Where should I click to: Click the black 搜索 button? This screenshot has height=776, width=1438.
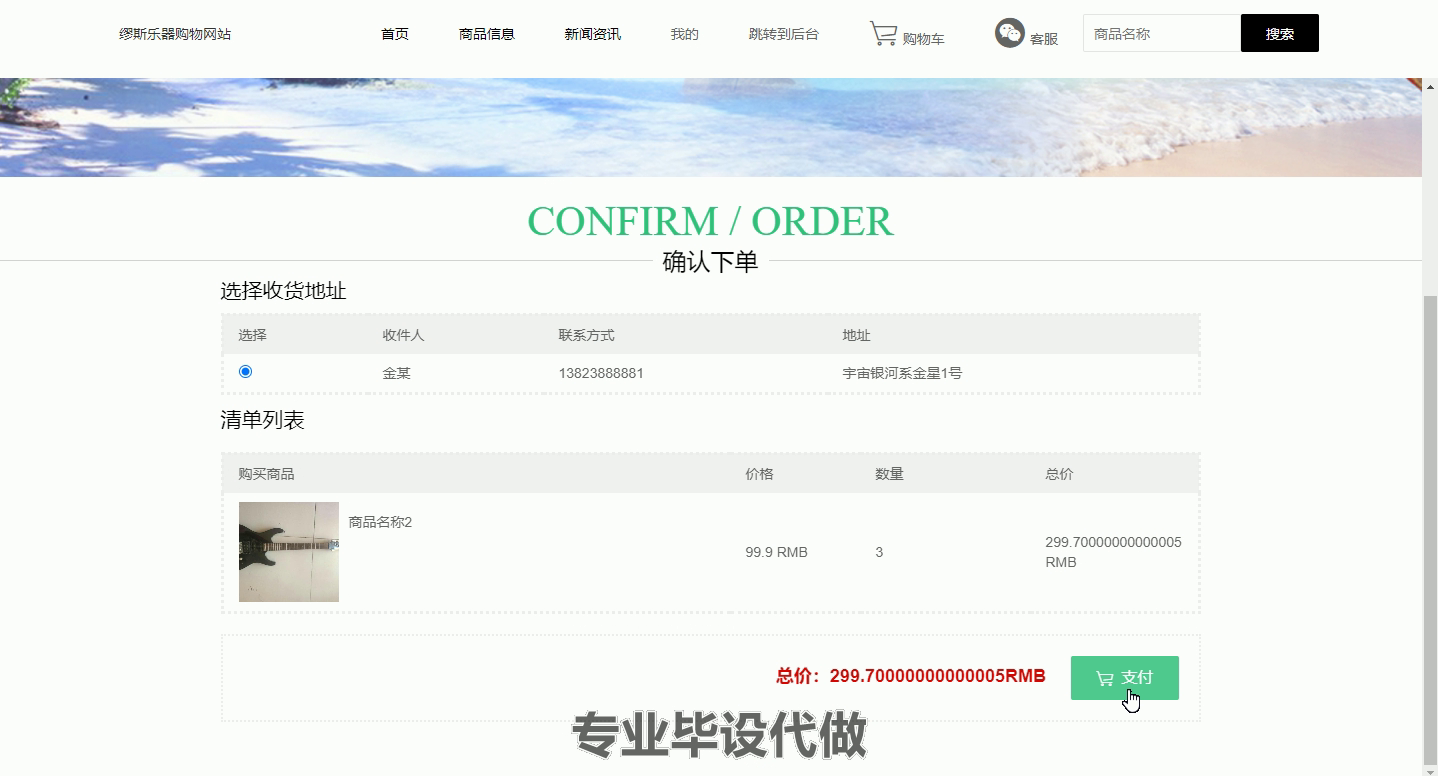point(1280,33)
